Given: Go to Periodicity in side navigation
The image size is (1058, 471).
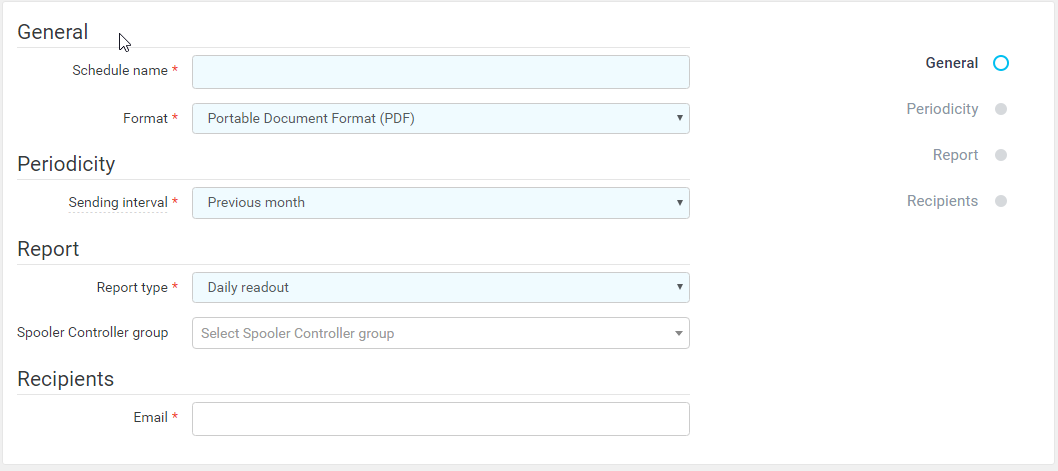Looking at the screenshot, I should [x=942, y=109].
